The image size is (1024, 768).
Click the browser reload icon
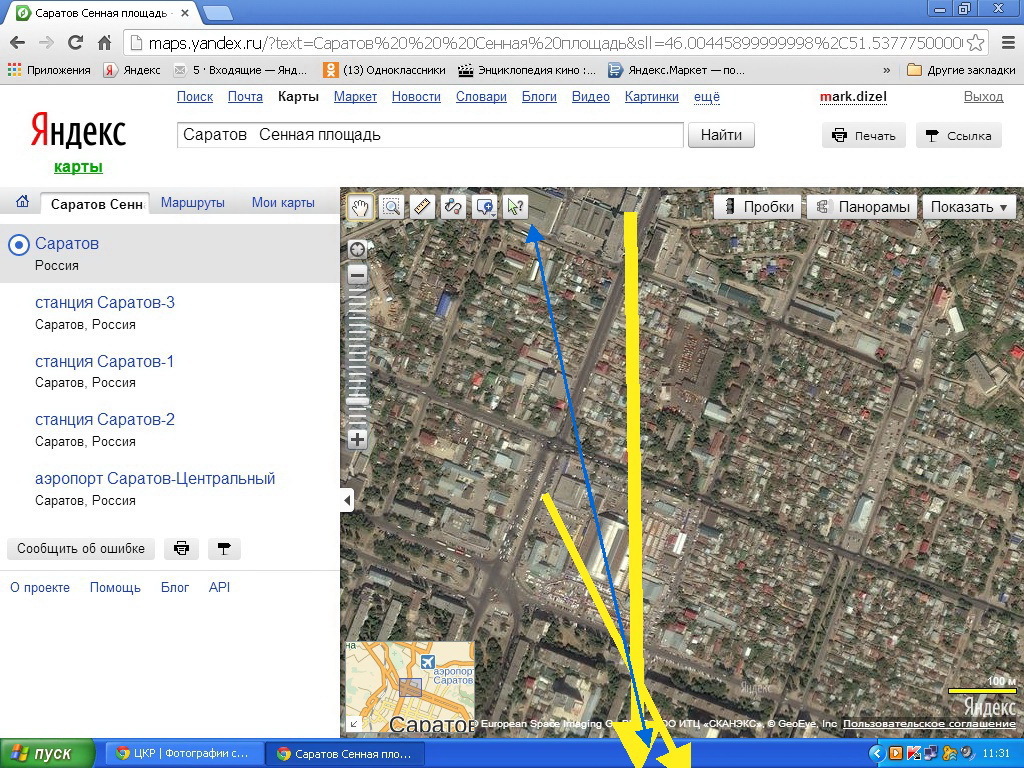76,43
